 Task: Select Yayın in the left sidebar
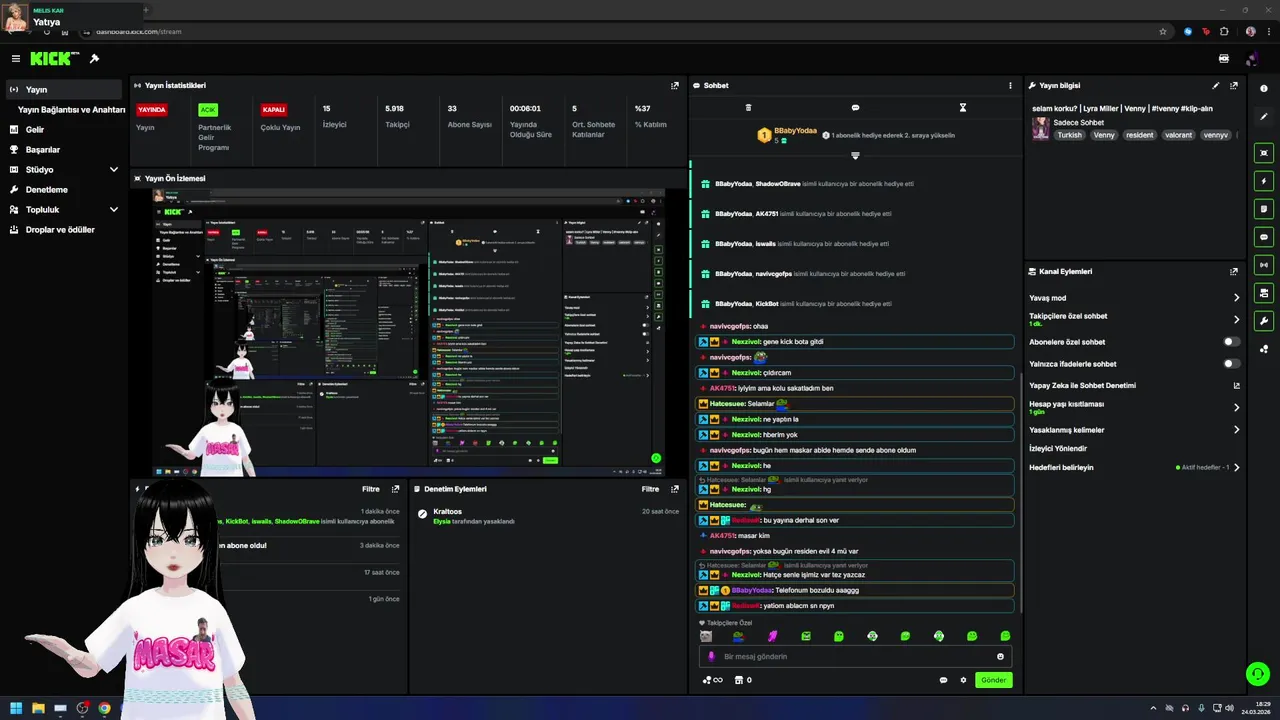[x=64, y=90]
